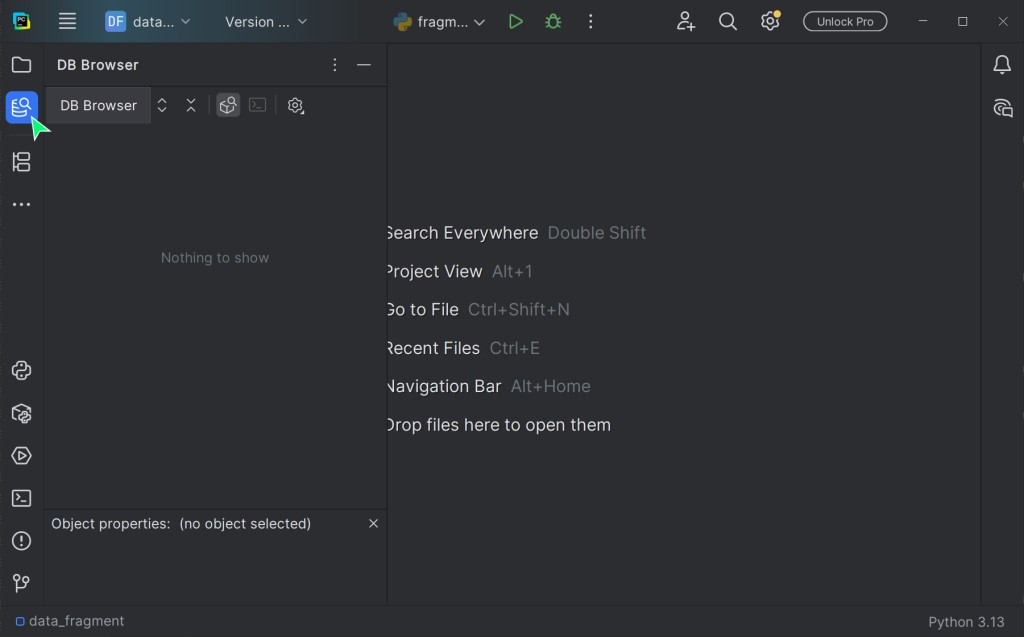Open Python Console from left sidebar

tap(21, 371)
